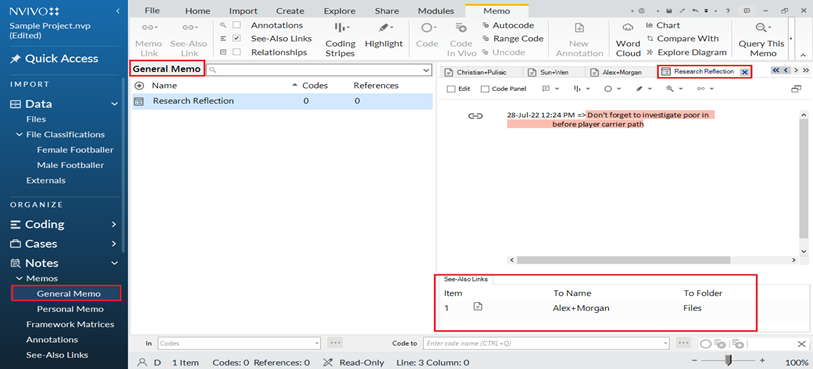Switch to the Christian+Pulisic document tab

476,73
